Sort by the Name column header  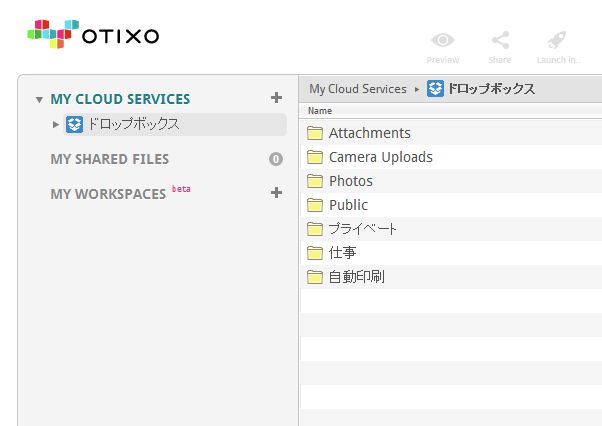320,111
